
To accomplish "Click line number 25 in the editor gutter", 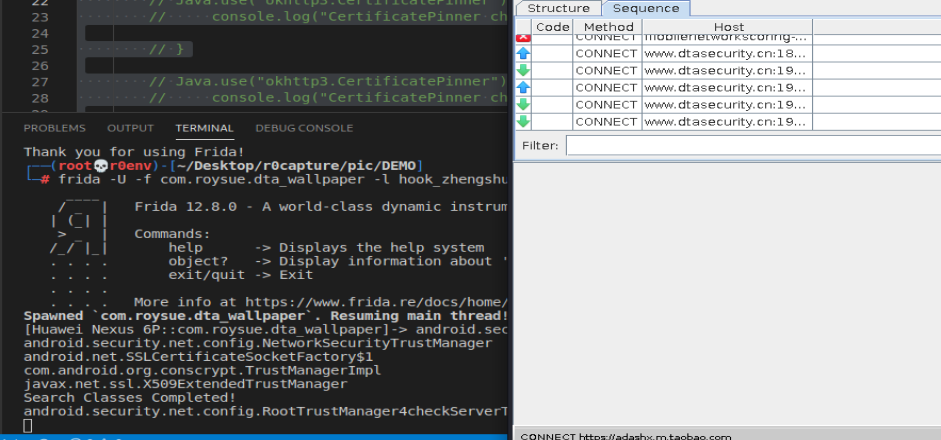I will [40, 49].
